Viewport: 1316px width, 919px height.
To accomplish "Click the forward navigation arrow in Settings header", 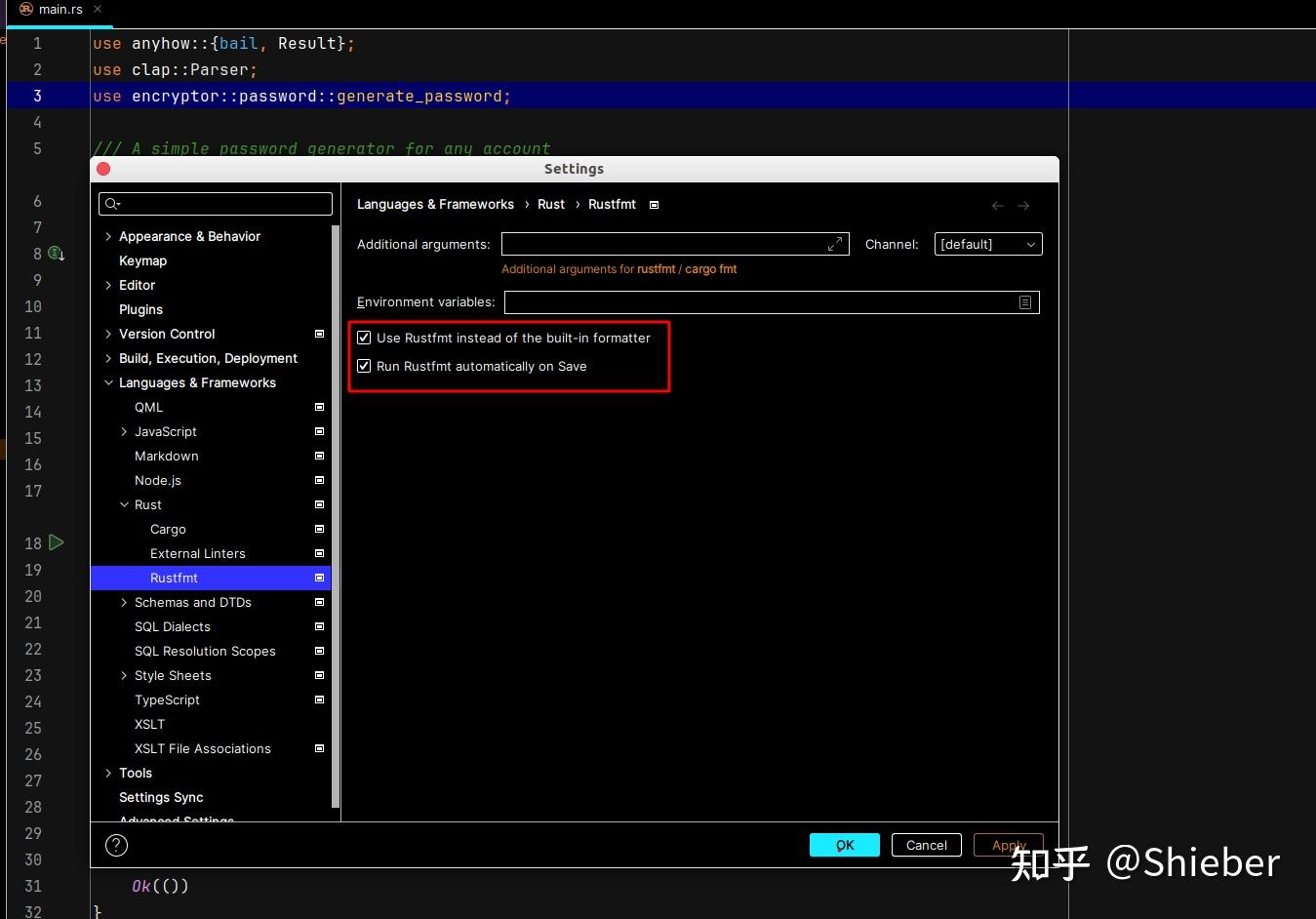I will click(x=1023, y=205).
